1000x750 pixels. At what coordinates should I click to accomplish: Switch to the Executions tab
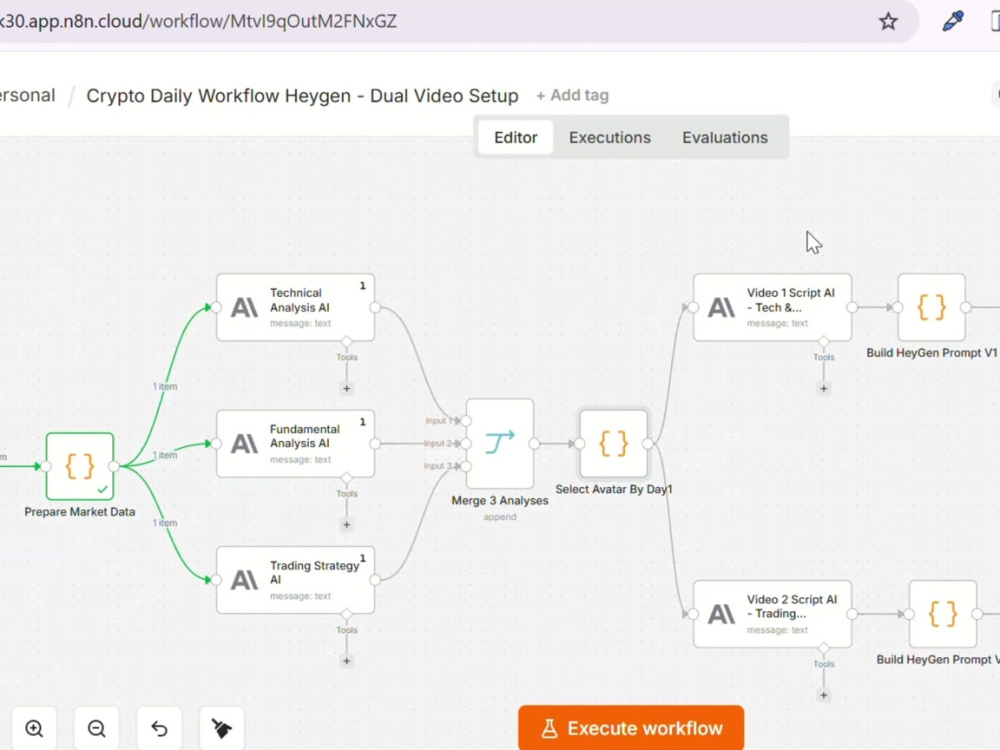610,137
